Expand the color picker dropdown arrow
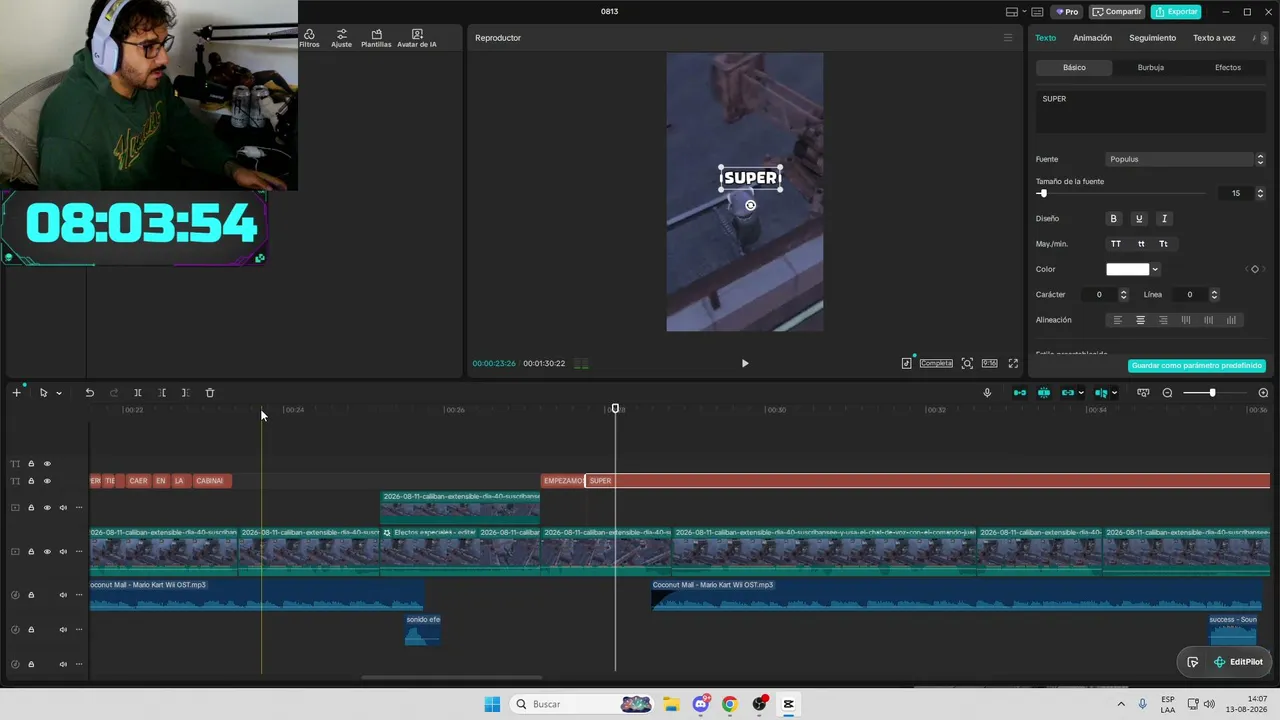The height and width of the screenshot is (720, 1280). click(1155, 269)
